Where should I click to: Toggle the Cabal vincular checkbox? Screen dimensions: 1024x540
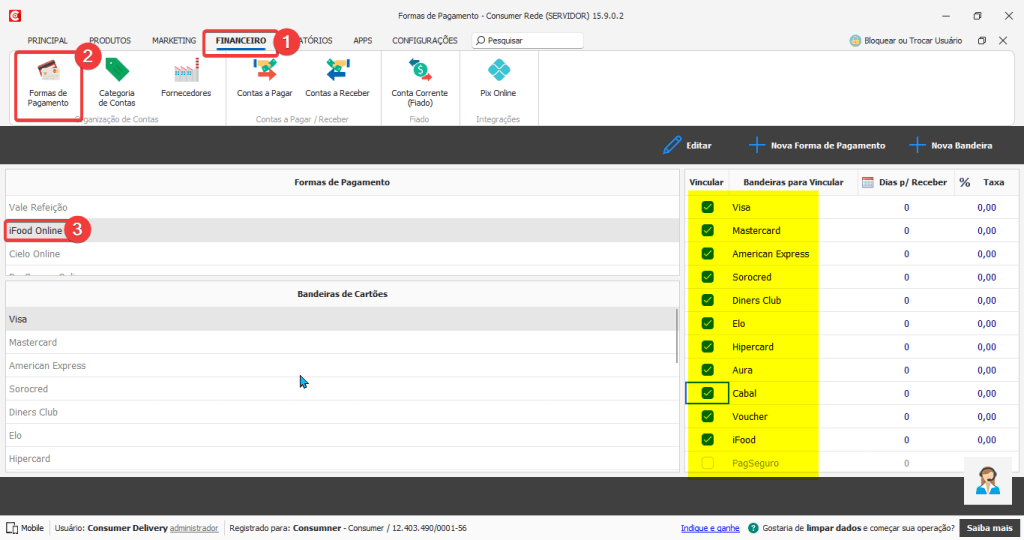(x=707, y=393)
